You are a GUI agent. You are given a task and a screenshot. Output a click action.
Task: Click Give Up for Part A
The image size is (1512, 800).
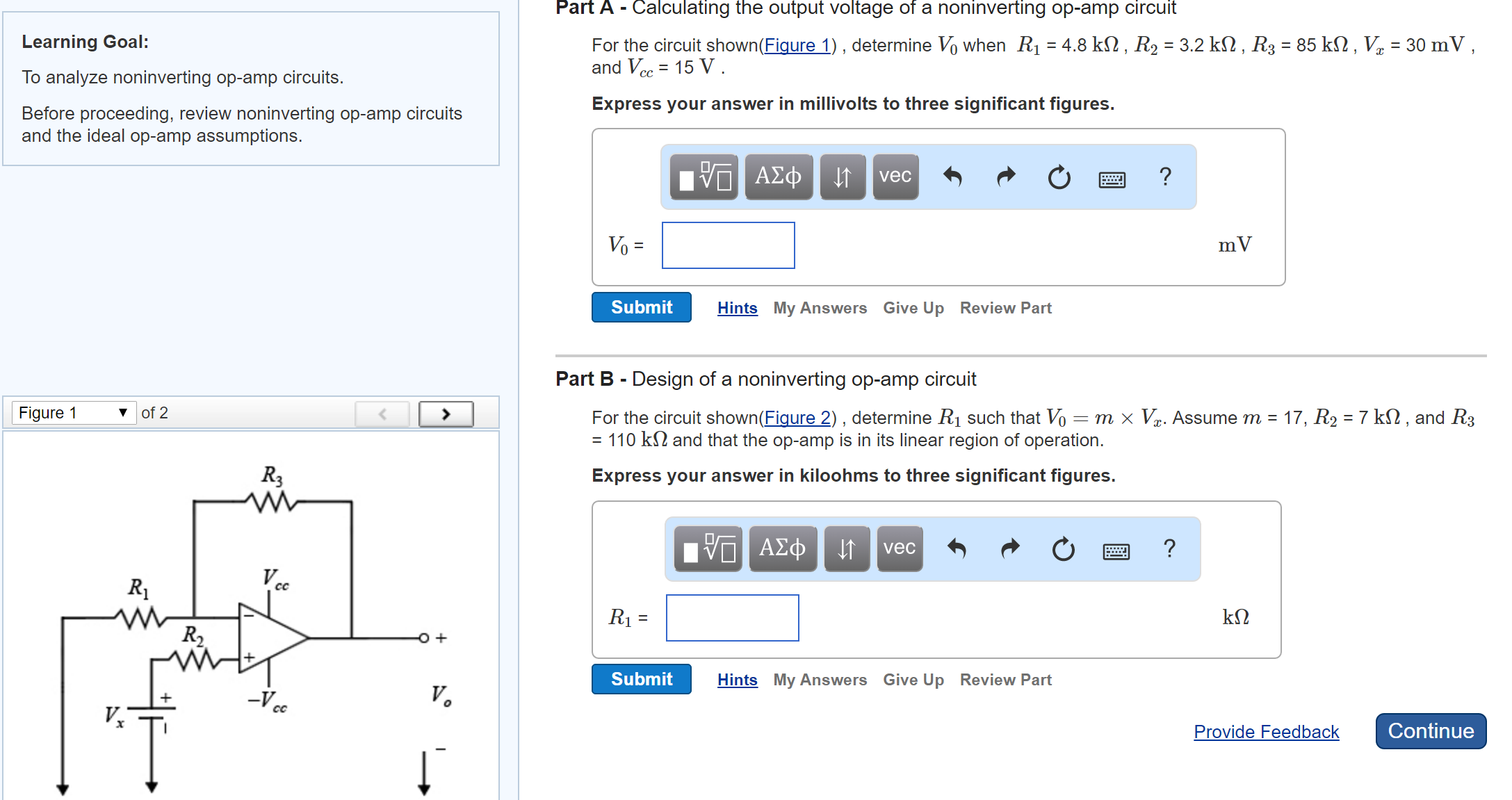pyautogui.click(x=913, y=307)
